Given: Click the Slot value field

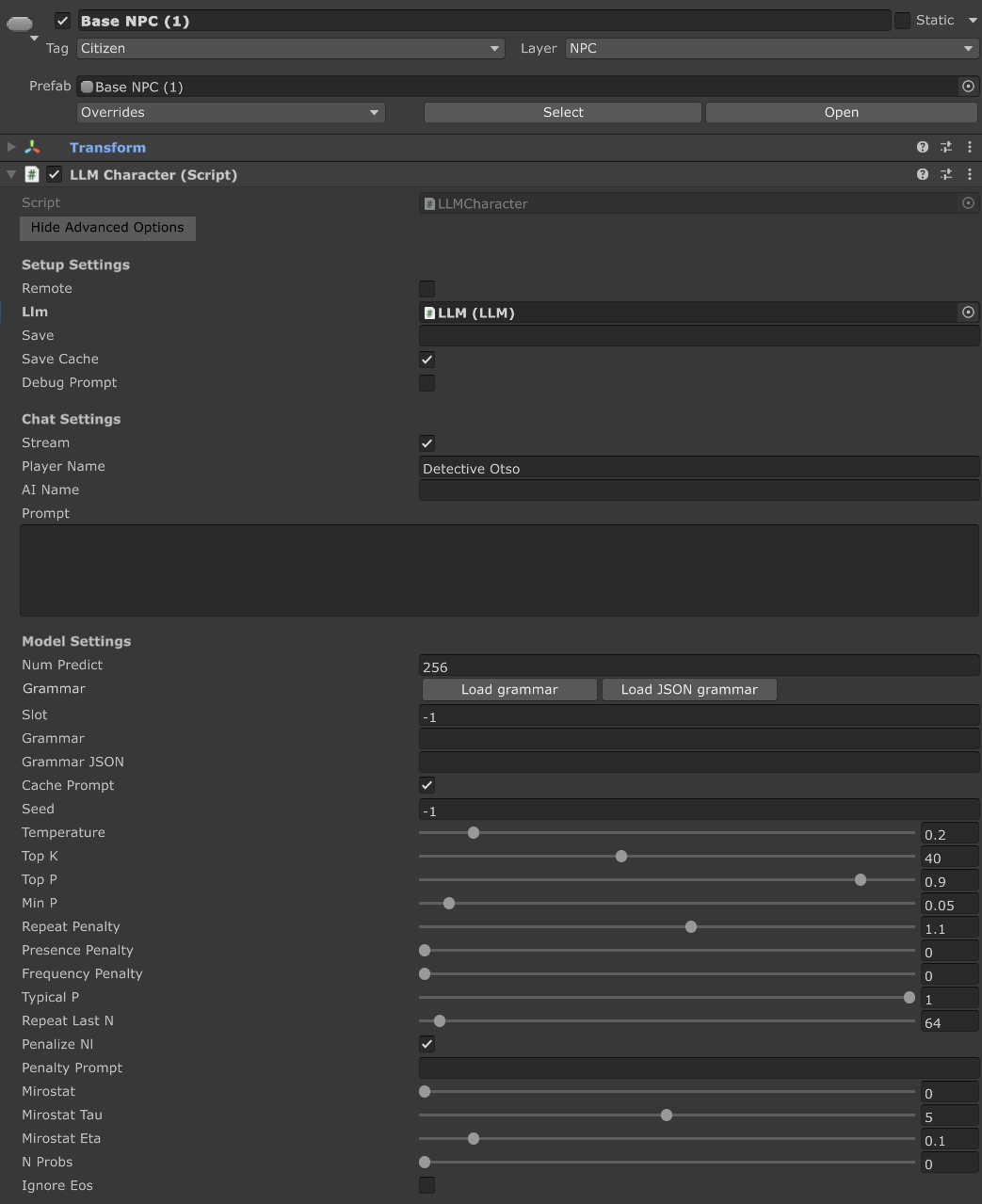Looking at the screenshot, I should (x=699, y=715).
